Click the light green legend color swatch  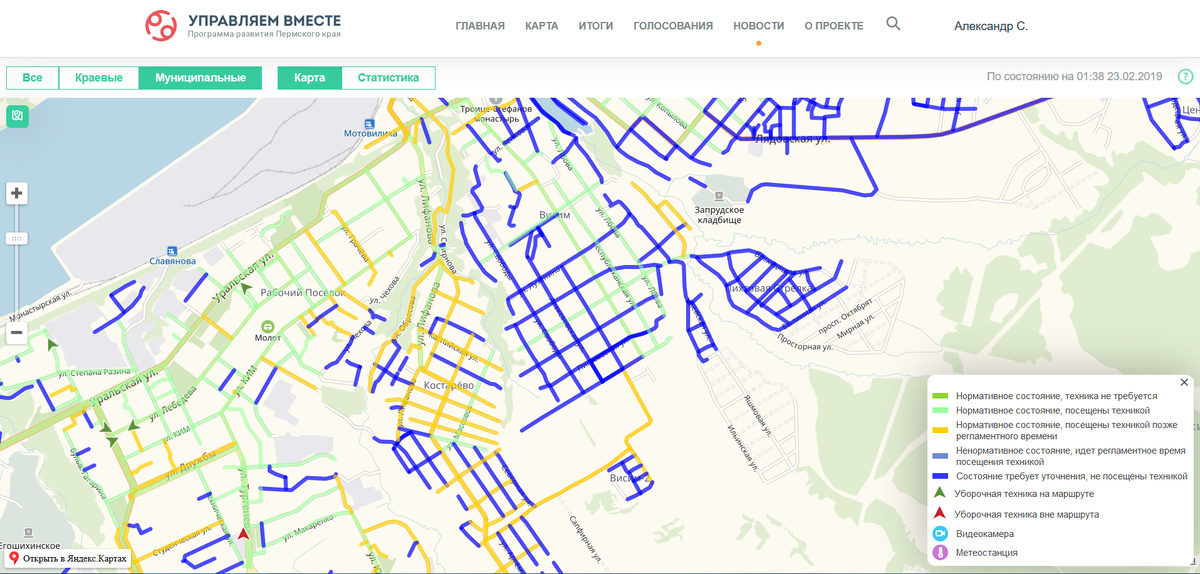(940, 411)
